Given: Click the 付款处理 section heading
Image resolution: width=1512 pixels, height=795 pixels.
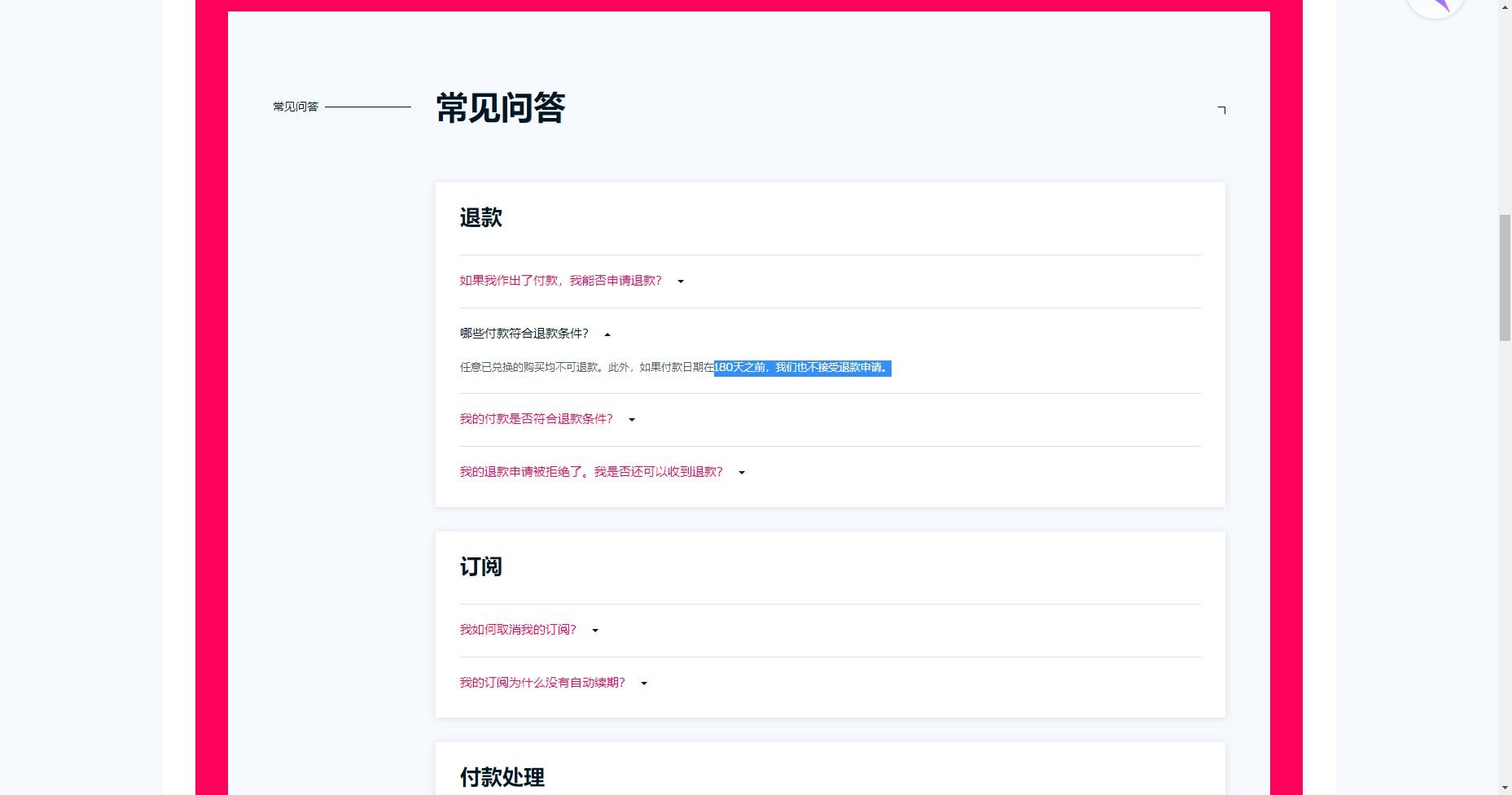Looking at the screenshot, I should pos(502,777).
